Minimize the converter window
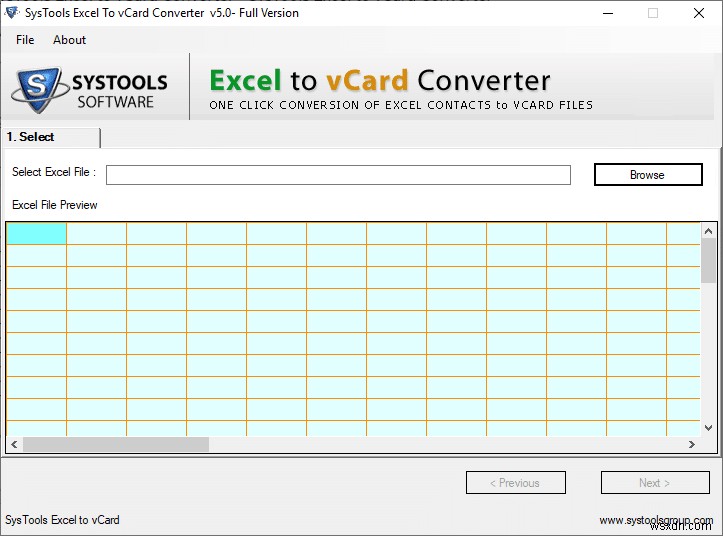Image resolution: width=723 pixels, height=536 pixels. (608, 13)
